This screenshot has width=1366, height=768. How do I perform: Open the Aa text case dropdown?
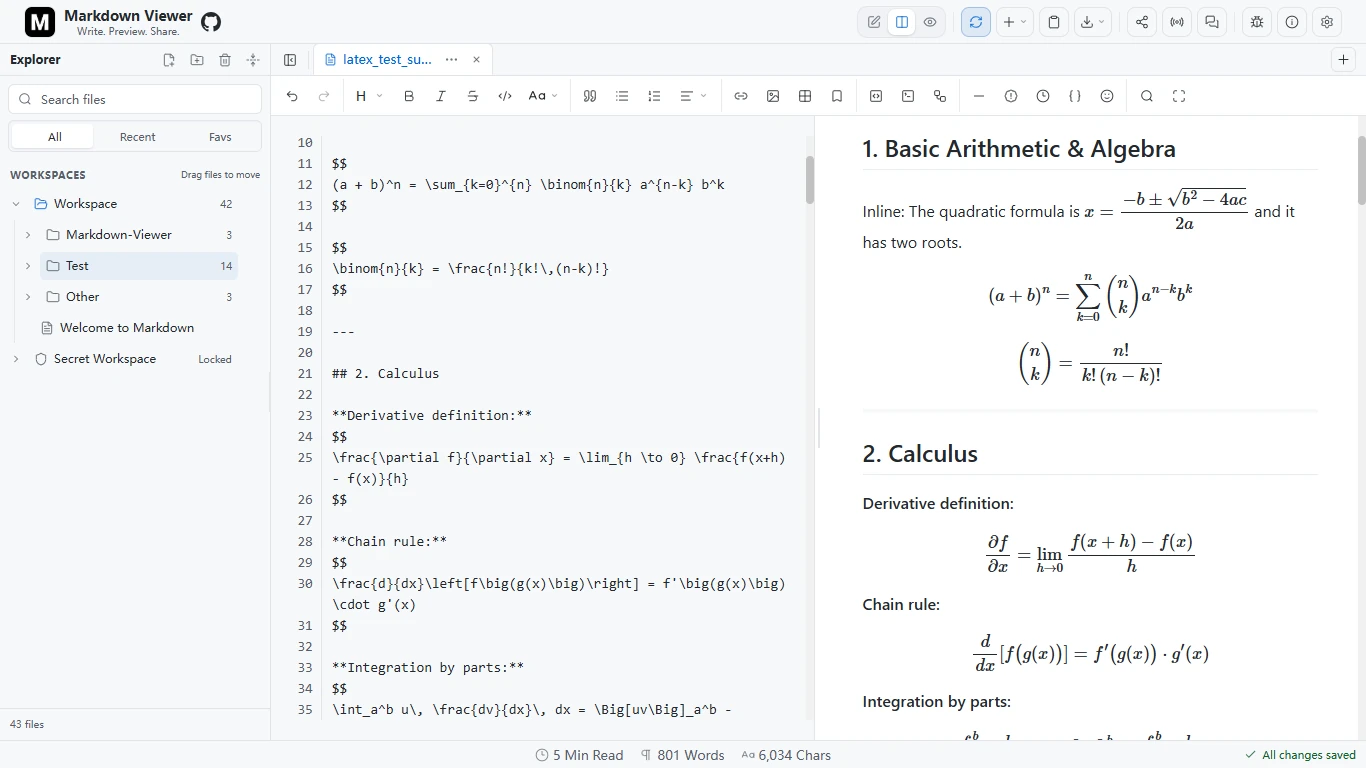(x=543, y=96)
